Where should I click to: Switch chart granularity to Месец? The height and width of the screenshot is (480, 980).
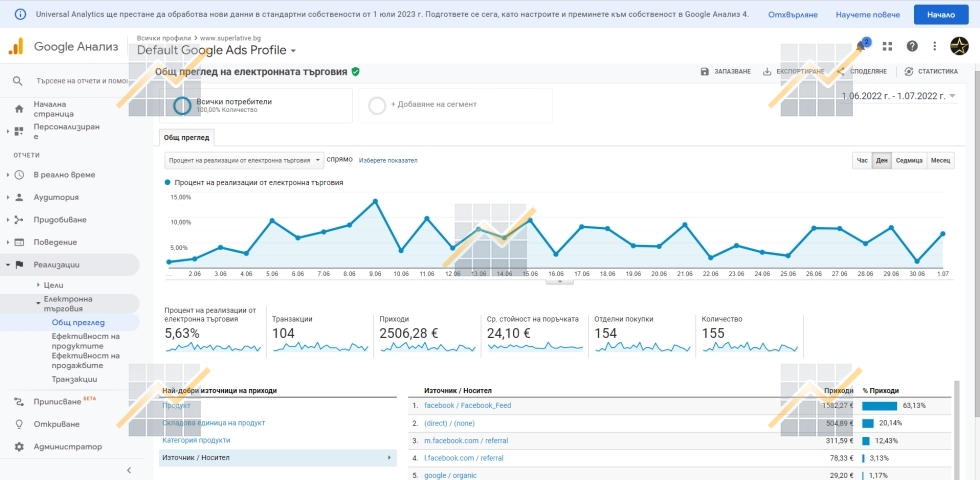pyautogui.click(x=941, y=160)
